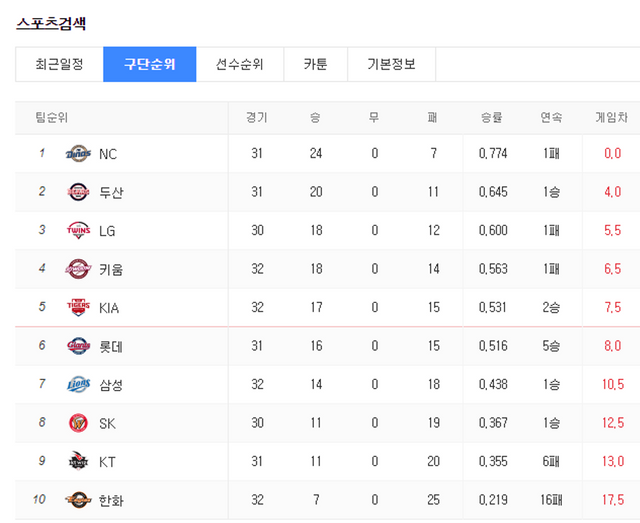Viewport: 640px width, 523px height.
Task: Click the Doosan Bears logo
Action: (x=78, y=192)
